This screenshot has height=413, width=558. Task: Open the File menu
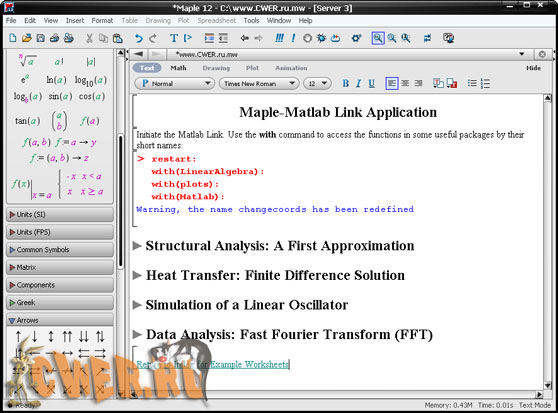11,21
